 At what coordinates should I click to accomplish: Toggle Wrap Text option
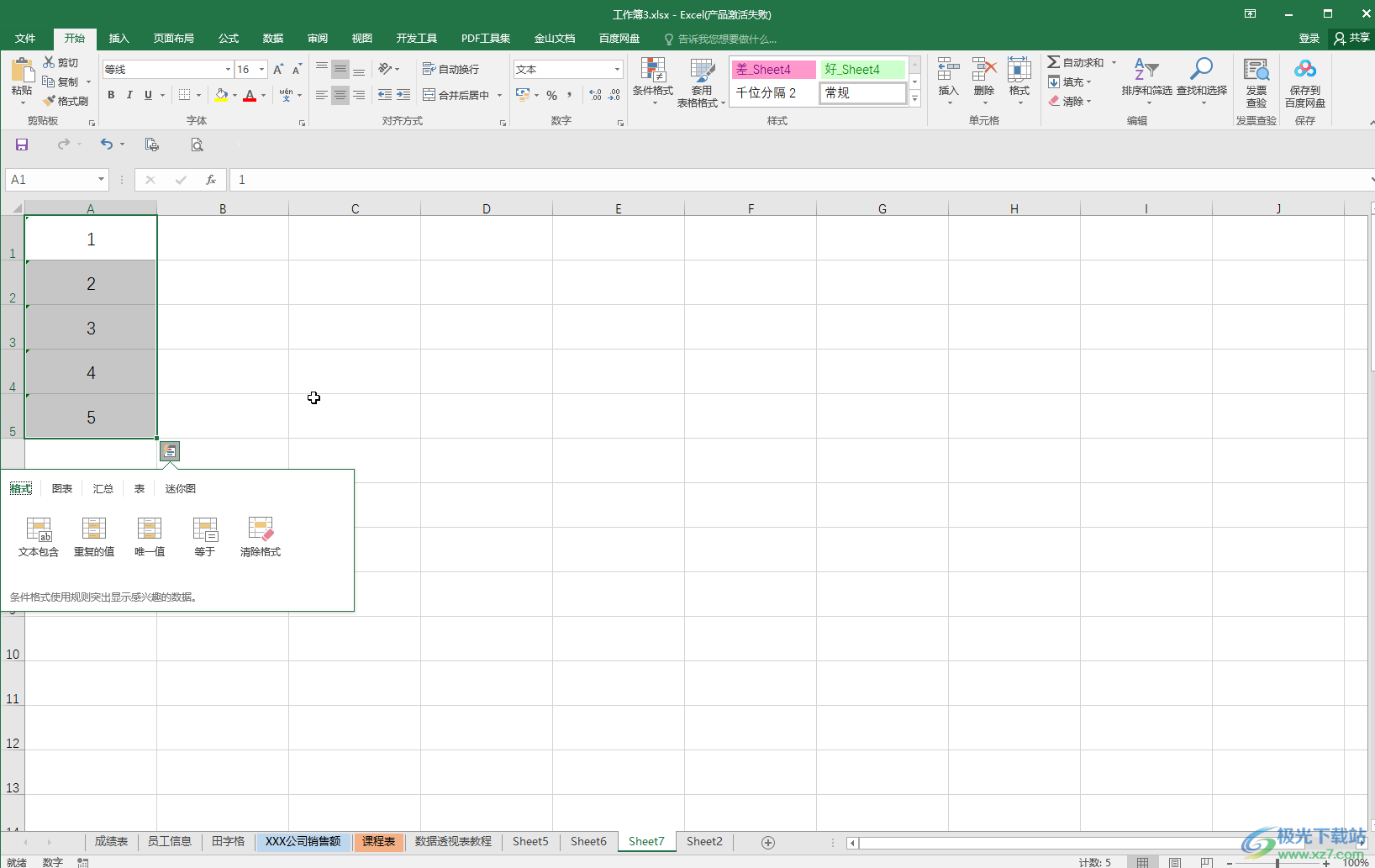[x=450, y=69]
